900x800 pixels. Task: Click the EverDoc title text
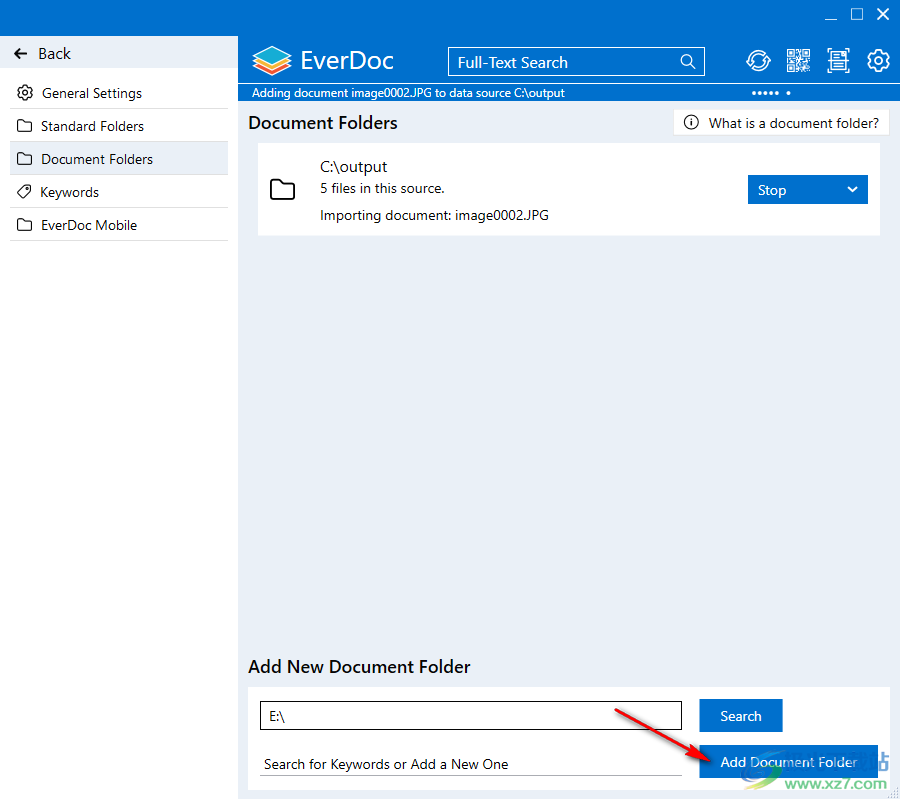pos(347,60)
